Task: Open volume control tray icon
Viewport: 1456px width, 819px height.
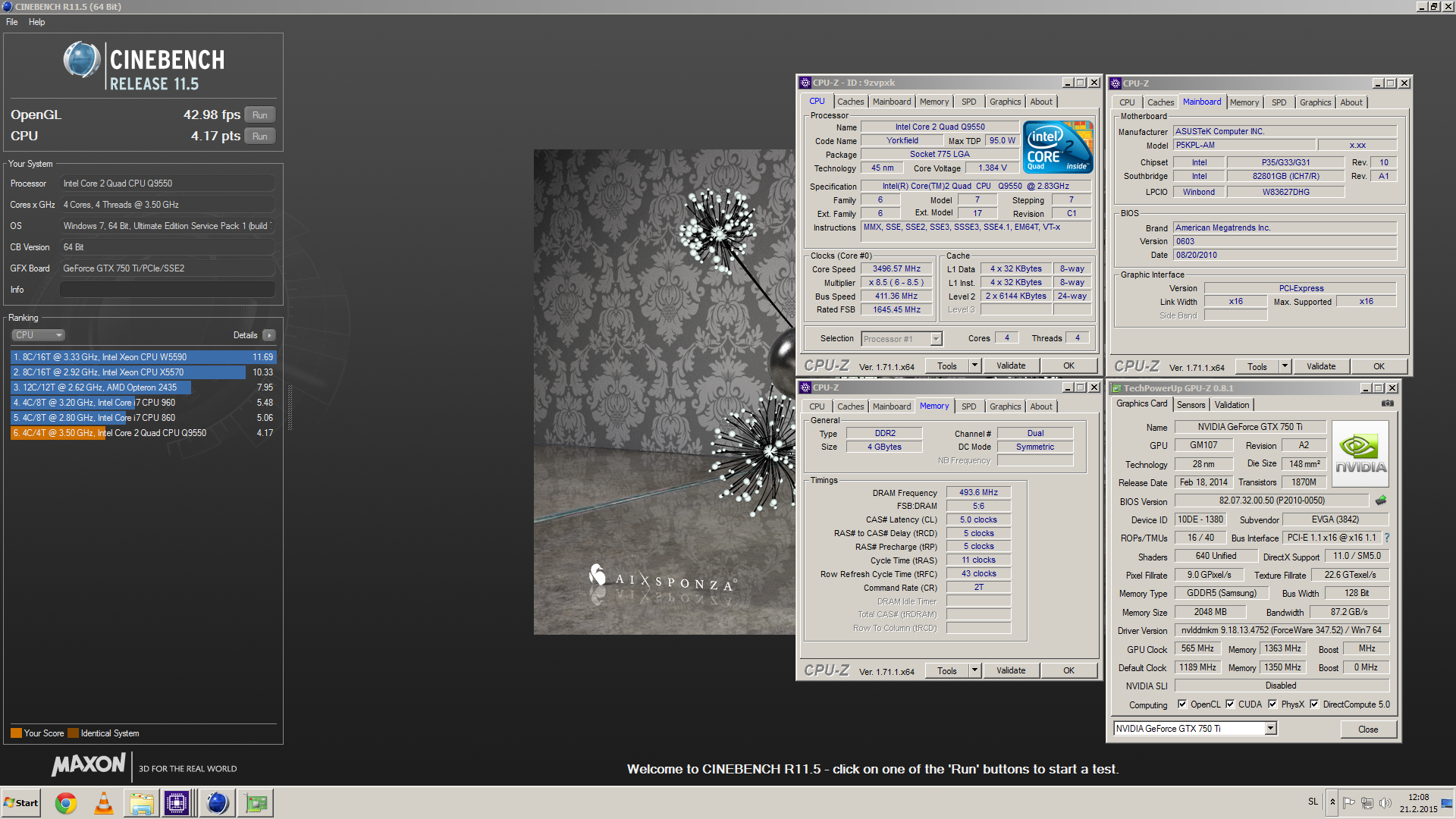Action: tap(1385, 803)
